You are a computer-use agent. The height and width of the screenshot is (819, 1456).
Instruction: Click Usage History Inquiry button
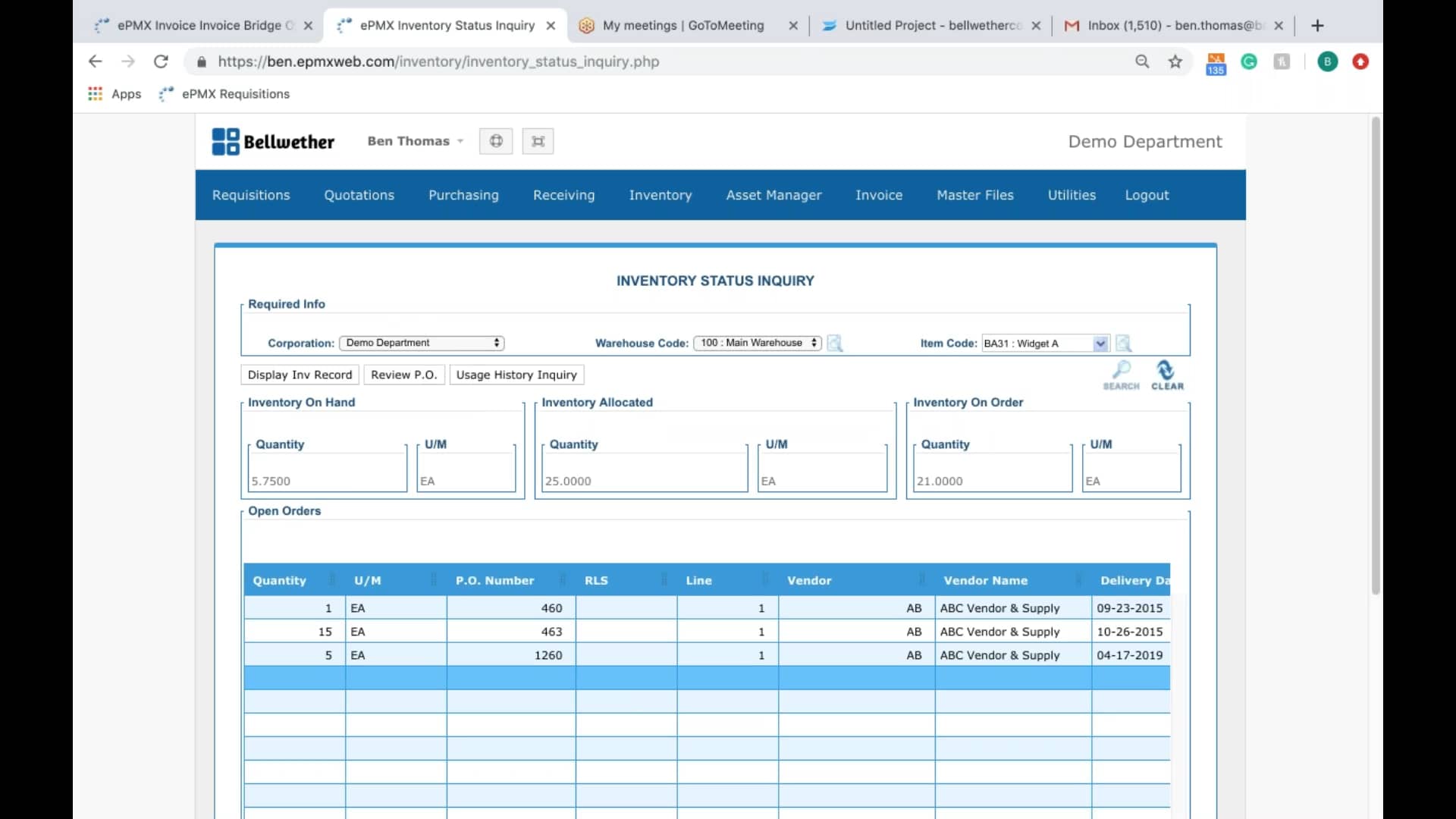[516, 375]
